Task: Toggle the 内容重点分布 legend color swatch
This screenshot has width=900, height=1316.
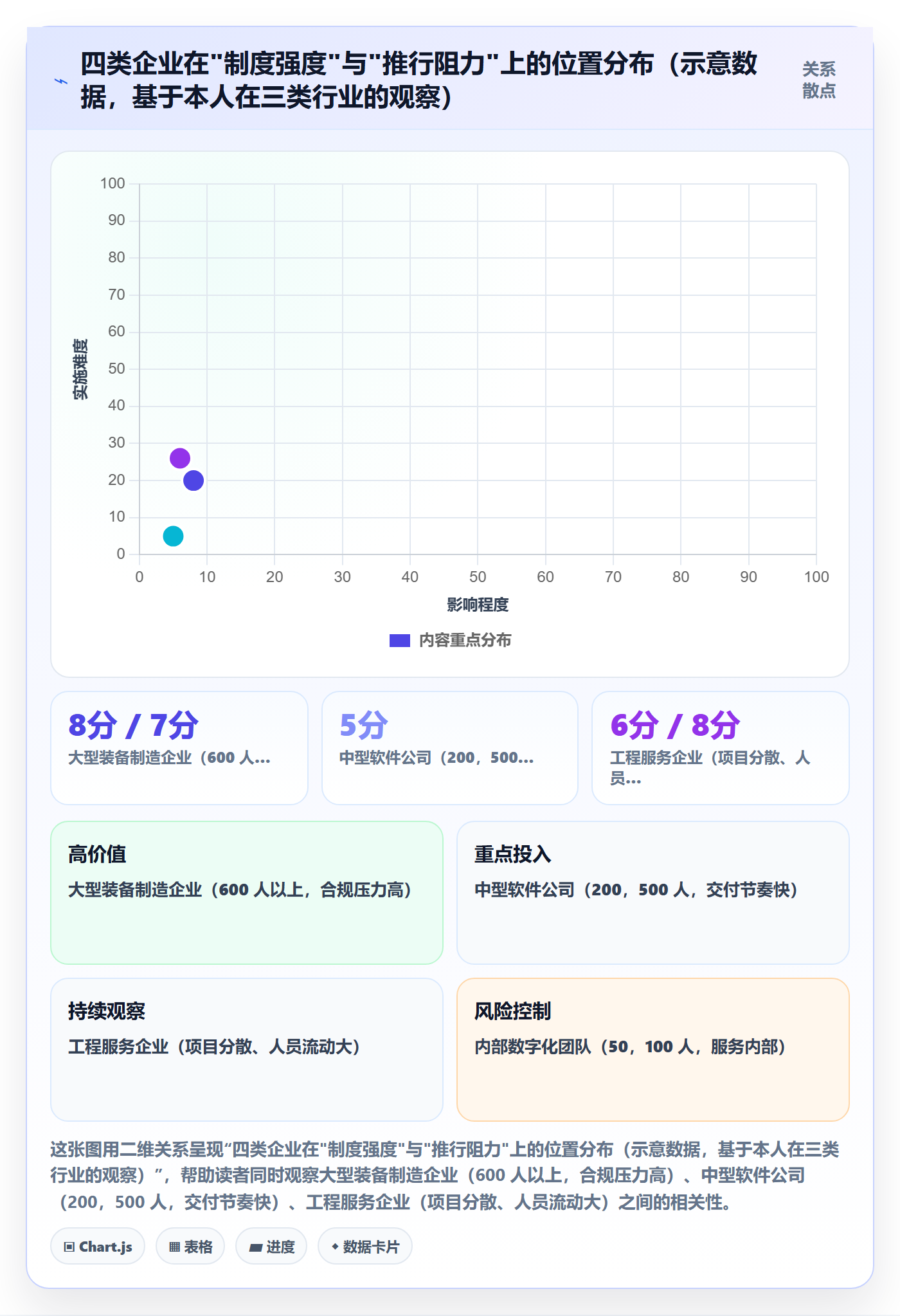Action: tap(400, 641)
